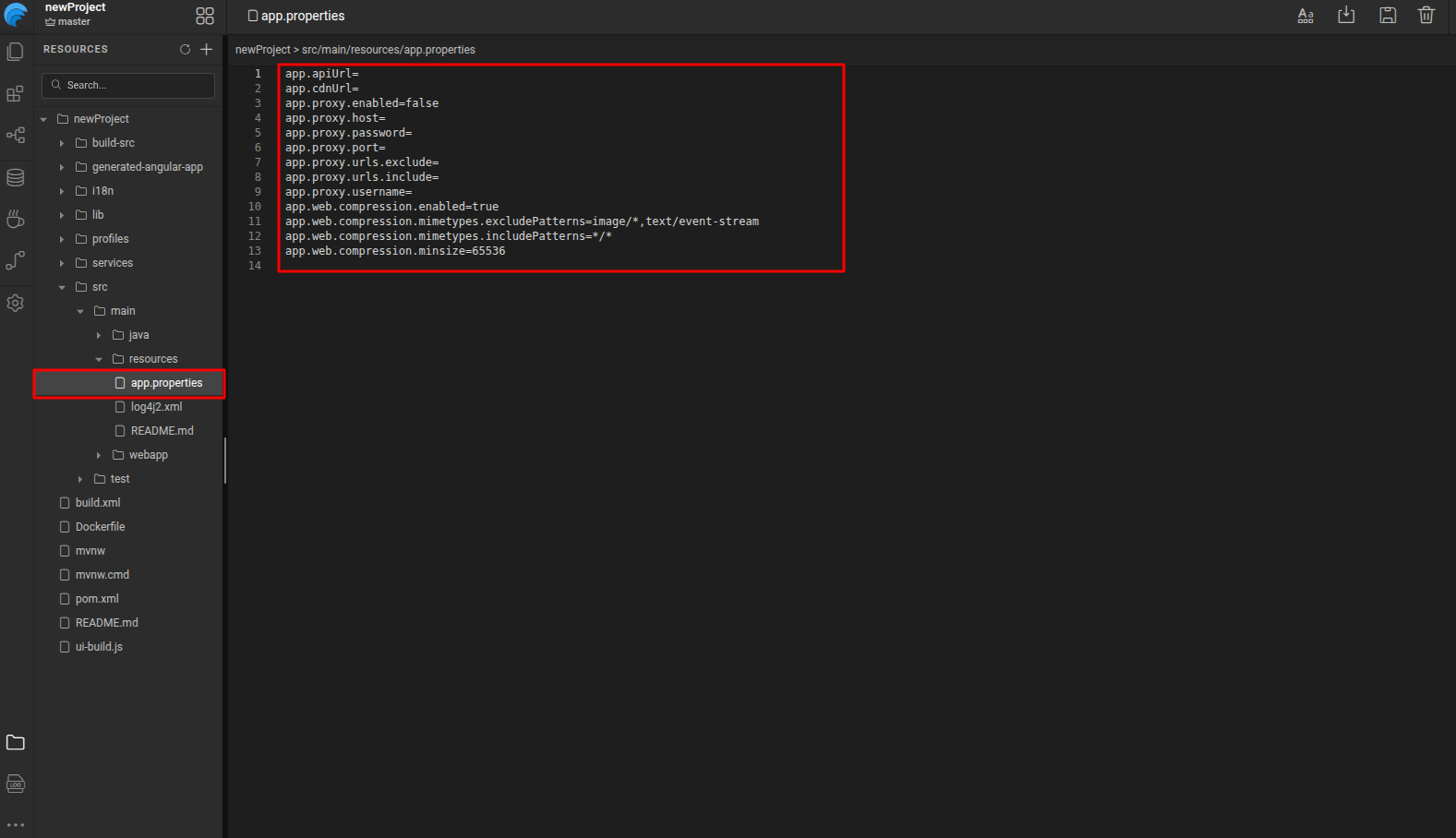Open the pom.xml file

click(97, 599)
